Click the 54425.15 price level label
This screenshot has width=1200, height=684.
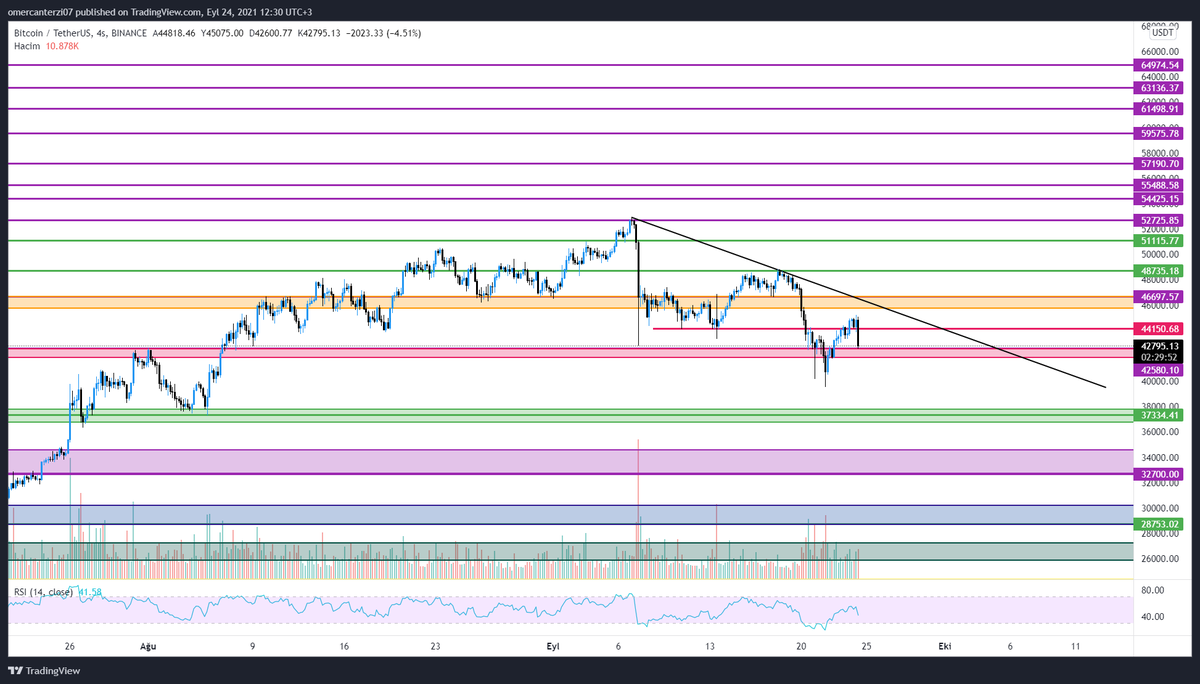point(1159,199)
